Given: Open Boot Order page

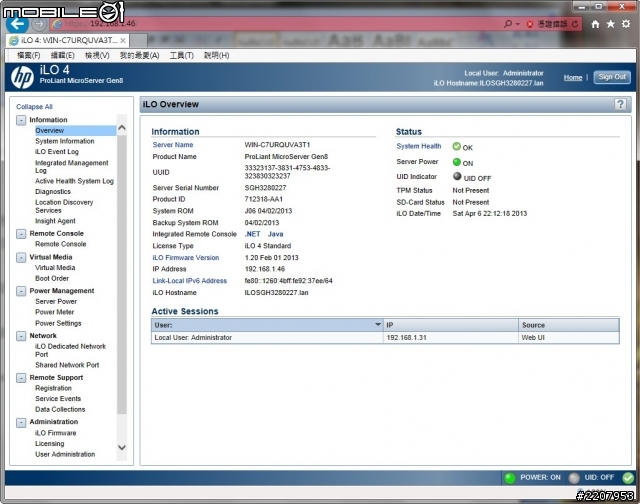Looking at the screenshot, I should [52, 279].
